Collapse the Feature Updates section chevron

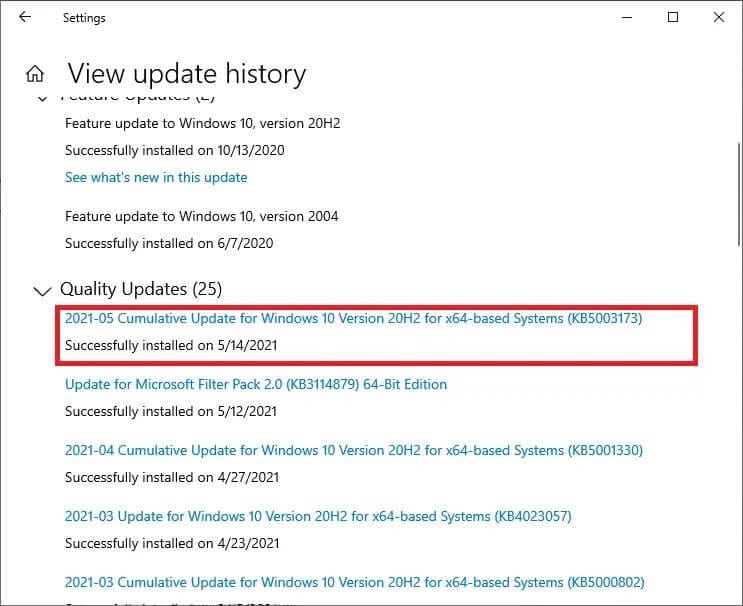(43, 99)
